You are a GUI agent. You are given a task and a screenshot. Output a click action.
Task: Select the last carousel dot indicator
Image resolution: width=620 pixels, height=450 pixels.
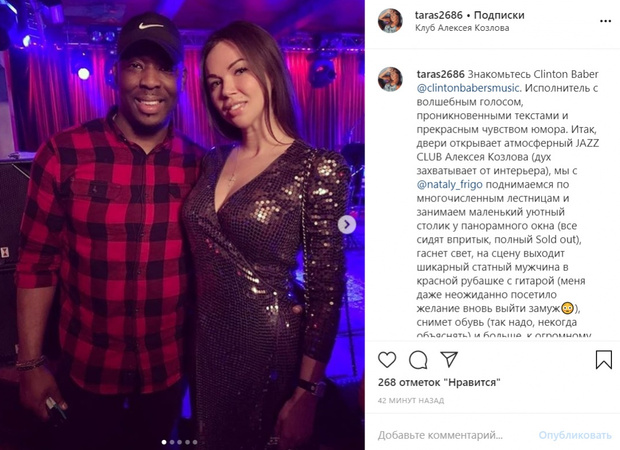[x=195, y=442]
